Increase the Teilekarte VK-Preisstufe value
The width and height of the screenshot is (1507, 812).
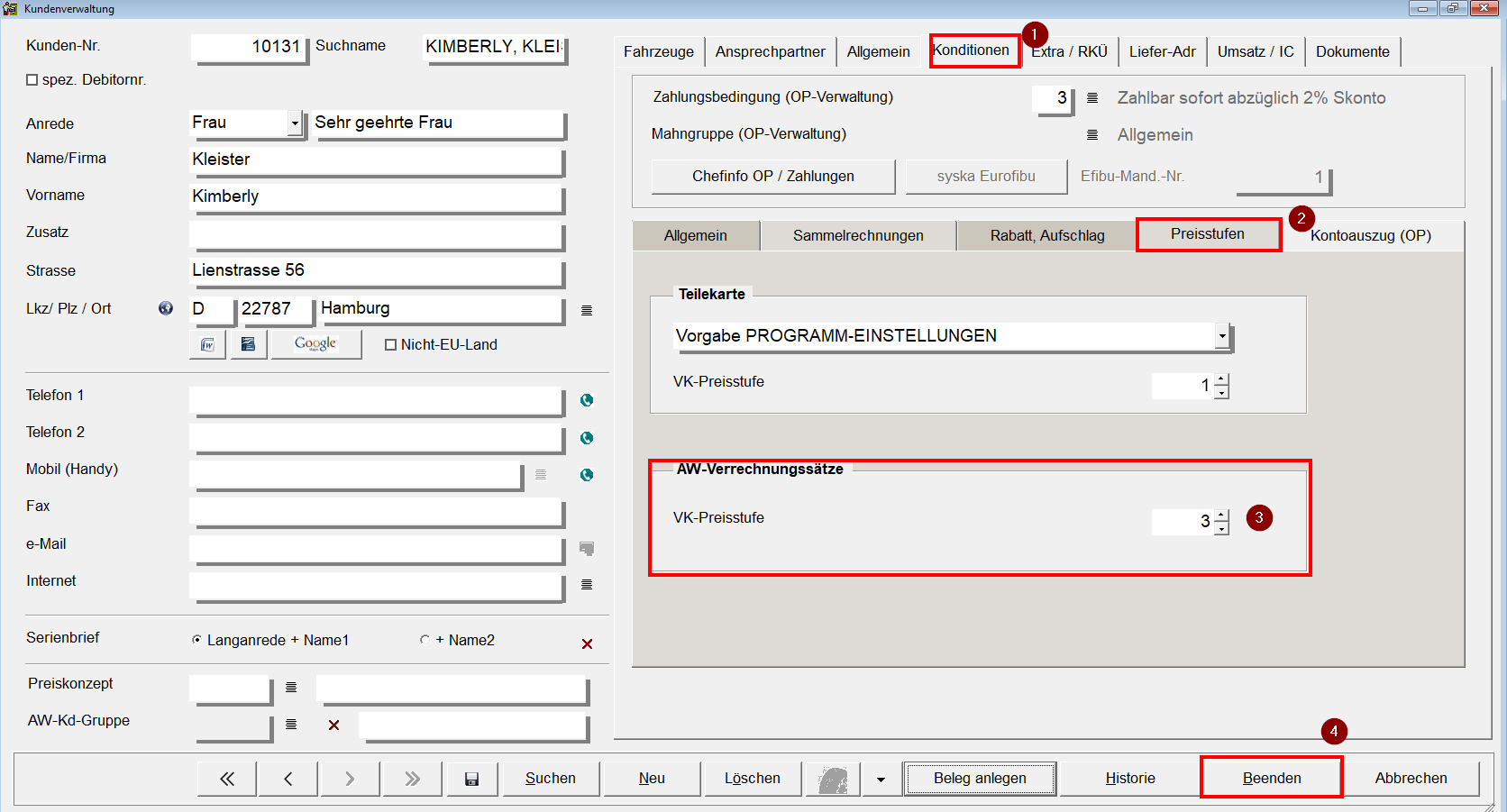click(1221, 379)
